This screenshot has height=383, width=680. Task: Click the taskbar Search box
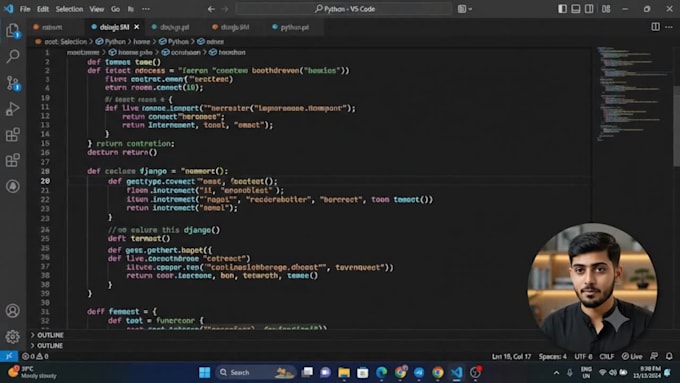coord(255,372)
